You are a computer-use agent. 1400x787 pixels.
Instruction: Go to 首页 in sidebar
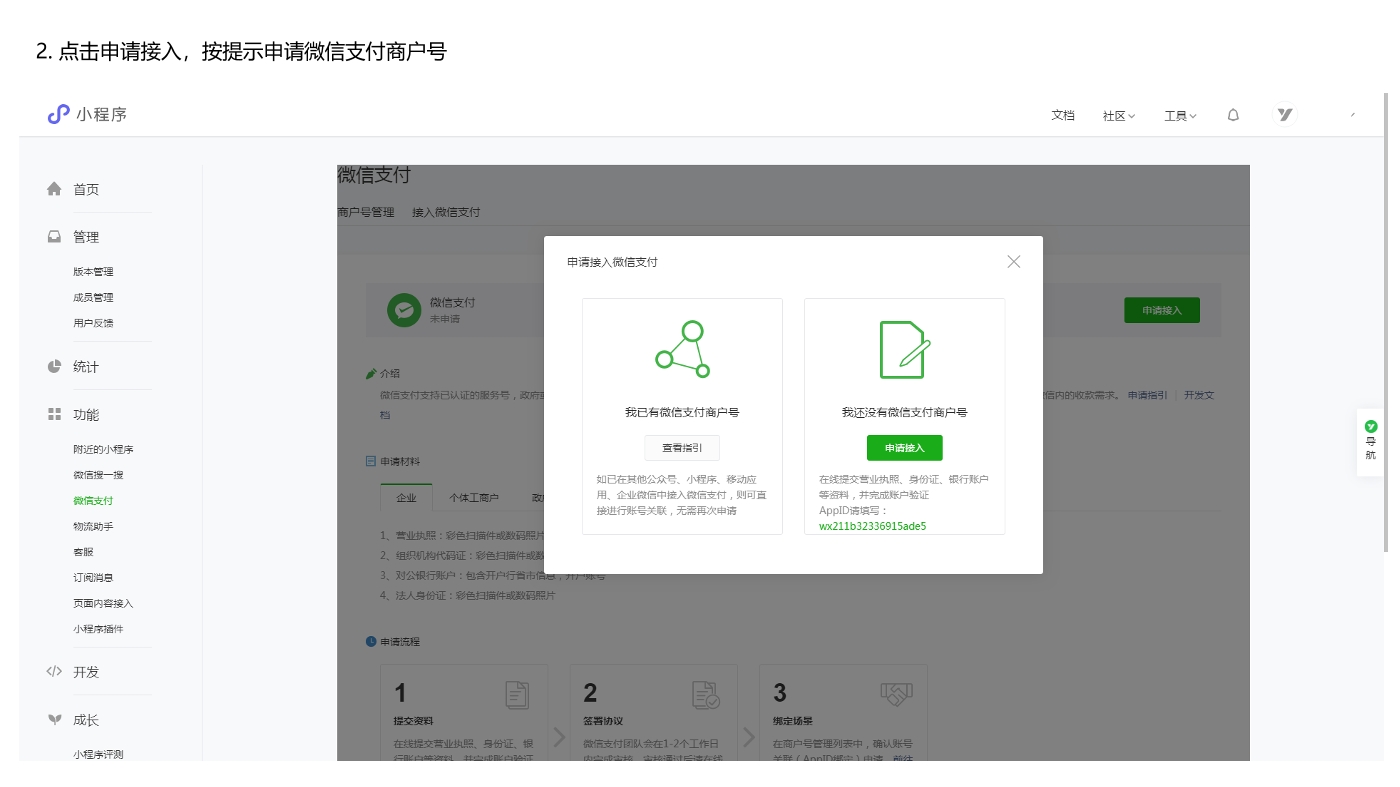(86, 189)
